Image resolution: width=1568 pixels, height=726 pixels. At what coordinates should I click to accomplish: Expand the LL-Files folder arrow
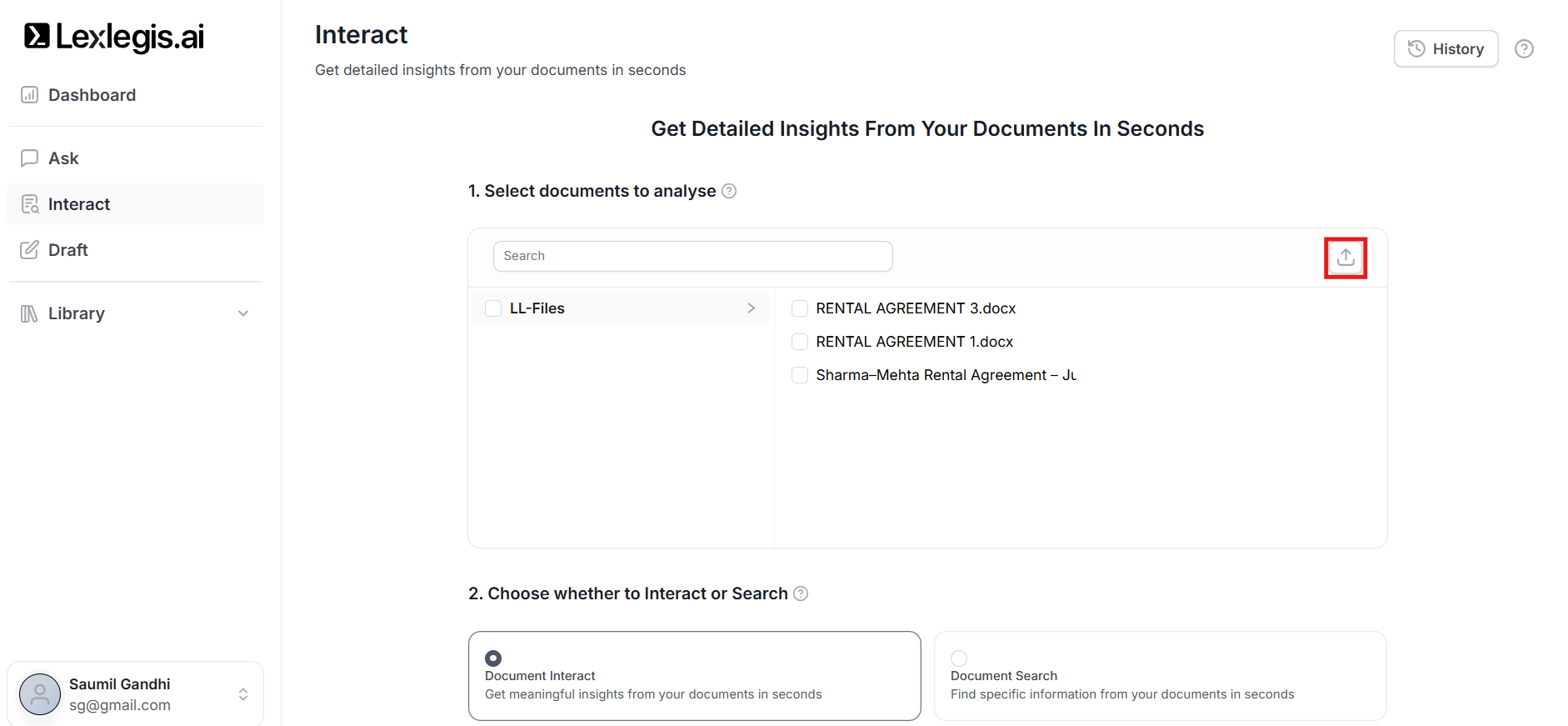click(x=751, y=308)
